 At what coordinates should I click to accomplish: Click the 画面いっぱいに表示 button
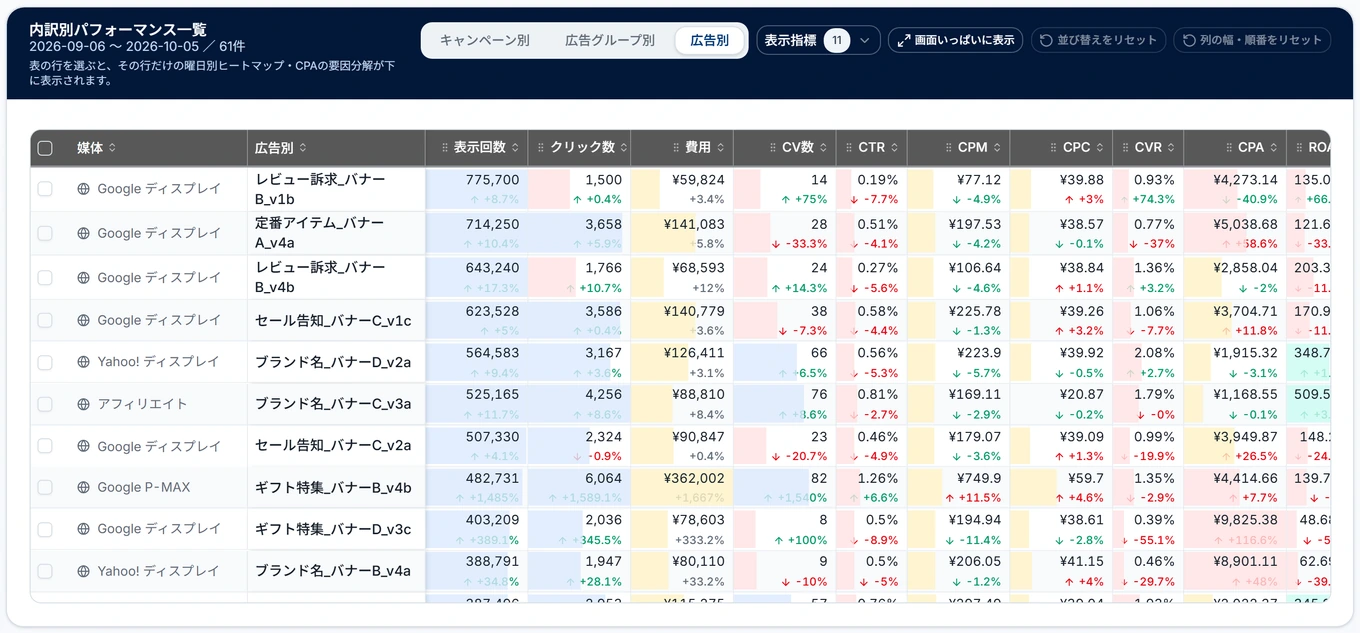[x=955, y=41]
